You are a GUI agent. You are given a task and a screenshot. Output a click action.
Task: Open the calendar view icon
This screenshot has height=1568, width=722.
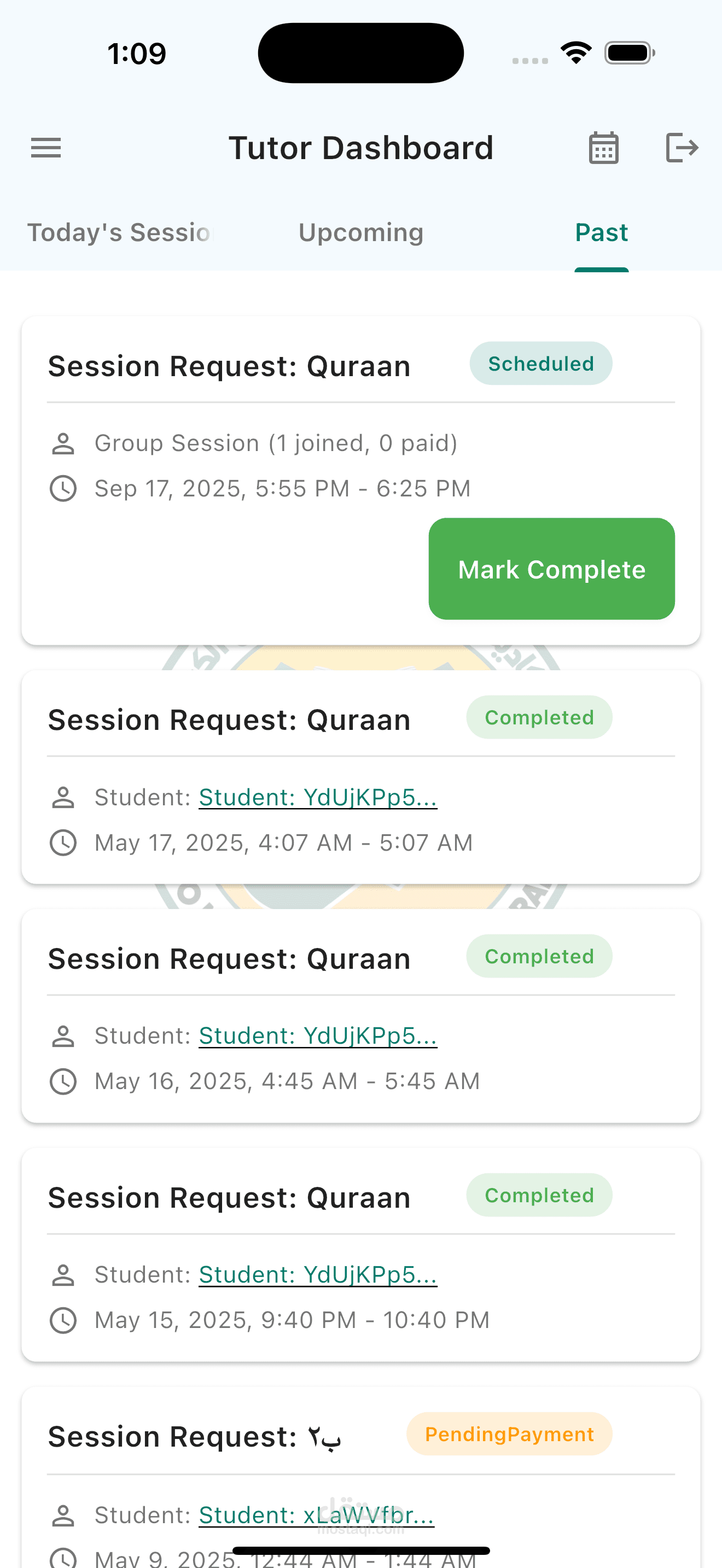pos(603,148)
